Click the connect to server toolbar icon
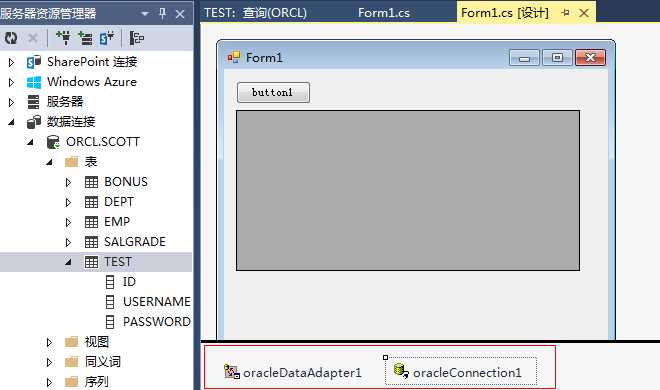The height and width of the screenshot is (390, 660). point(85,38)
